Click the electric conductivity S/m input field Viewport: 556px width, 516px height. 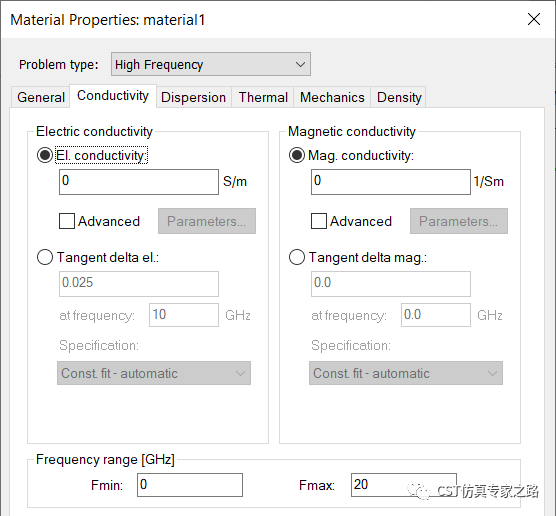click(x=139, y=182)
